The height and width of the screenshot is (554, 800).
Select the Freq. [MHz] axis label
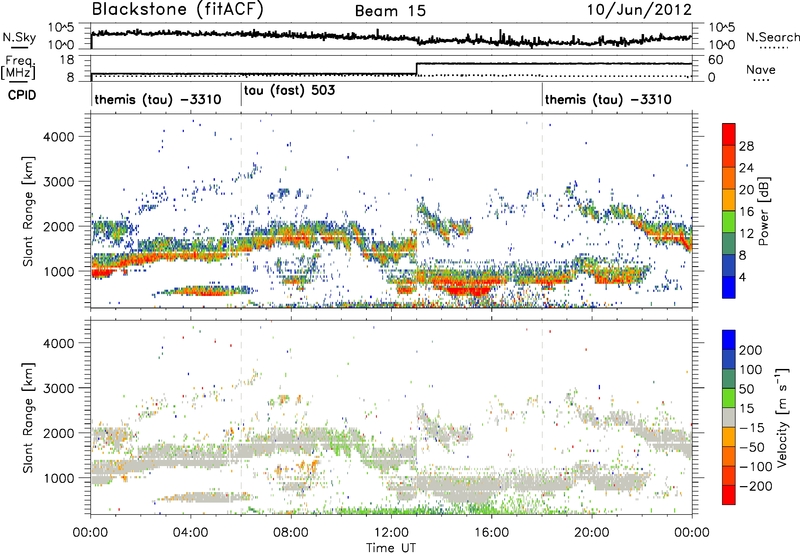(x=18, y=67)
